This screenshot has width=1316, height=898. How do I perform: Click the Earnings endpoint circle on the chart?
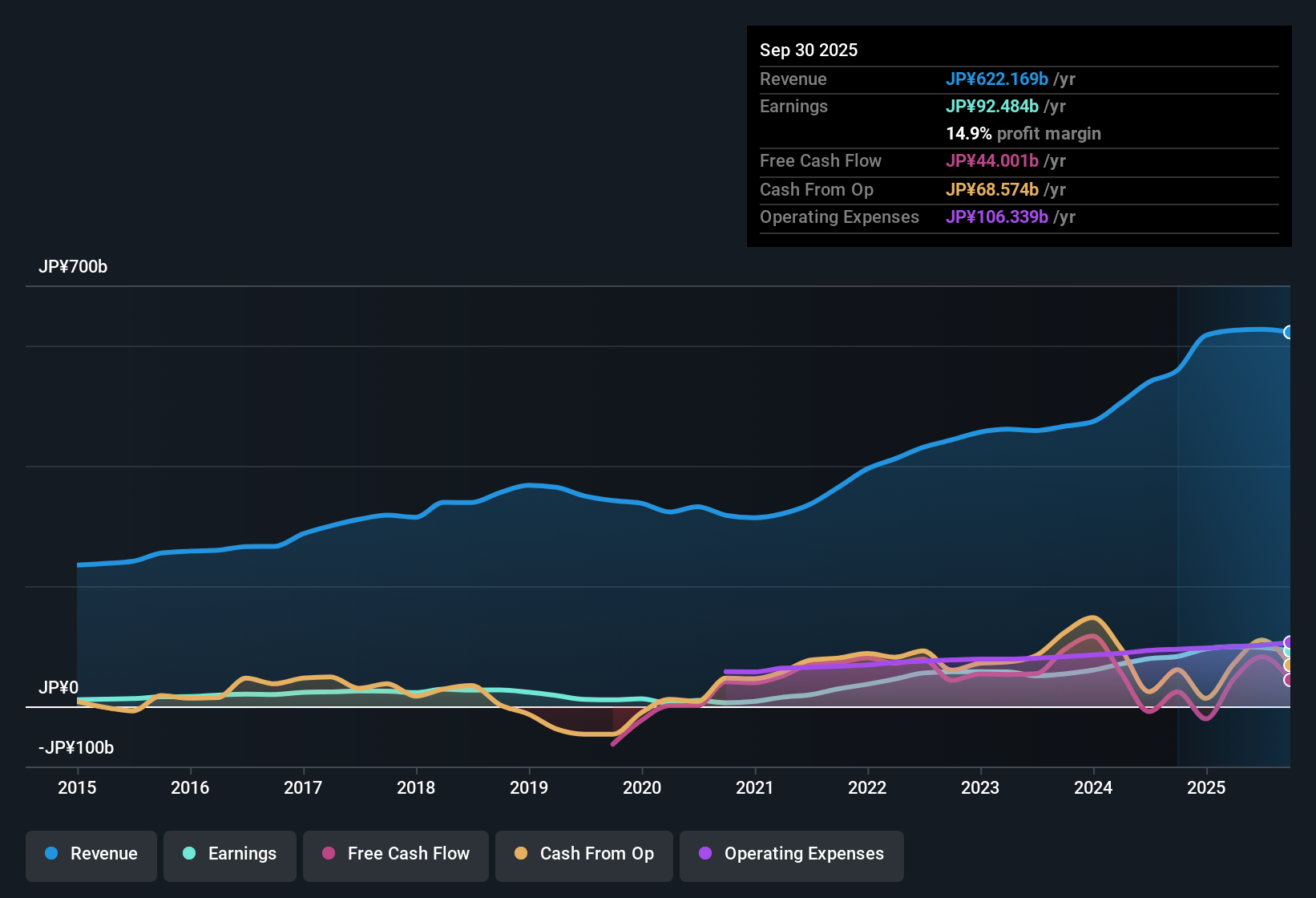click(1288, 653)
